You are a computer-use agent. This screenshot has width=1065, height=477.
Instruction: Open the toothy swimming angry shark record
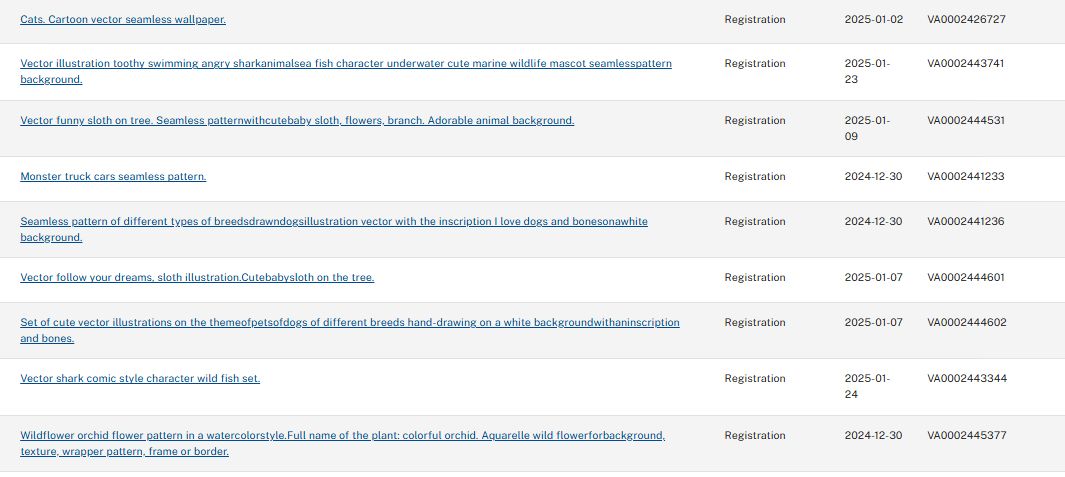pos(345,63)
